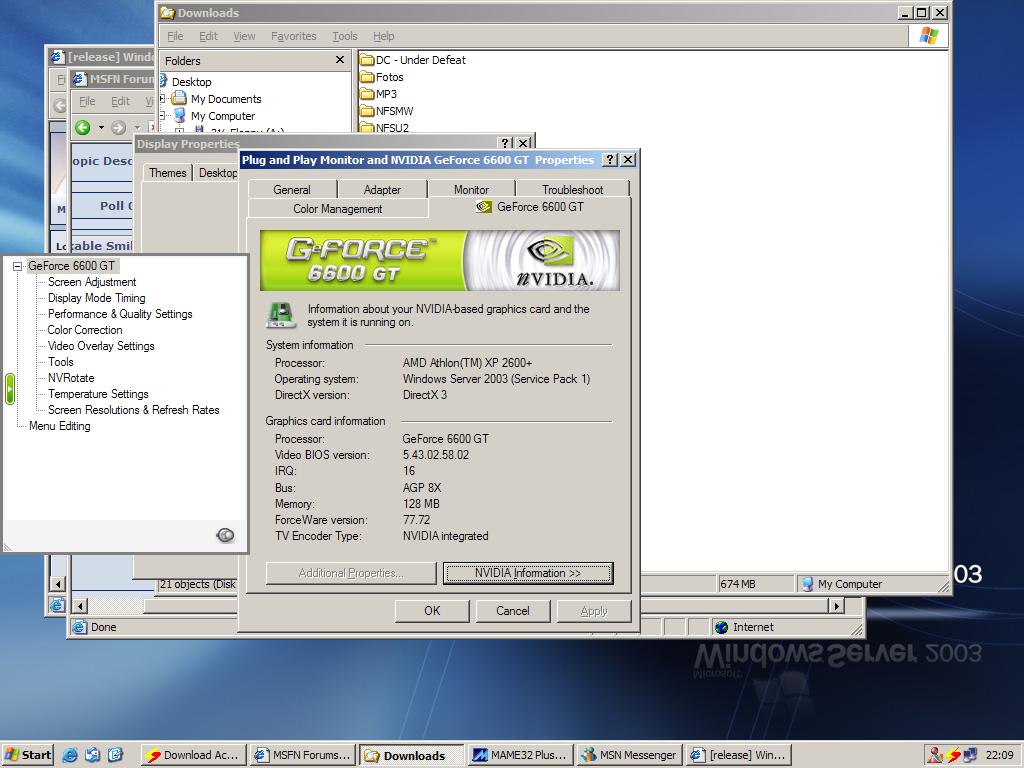Image resolution: width=1024 pixels, height=768 pixels.
Task: Open Video Overlay Settings
Action: 101,346
